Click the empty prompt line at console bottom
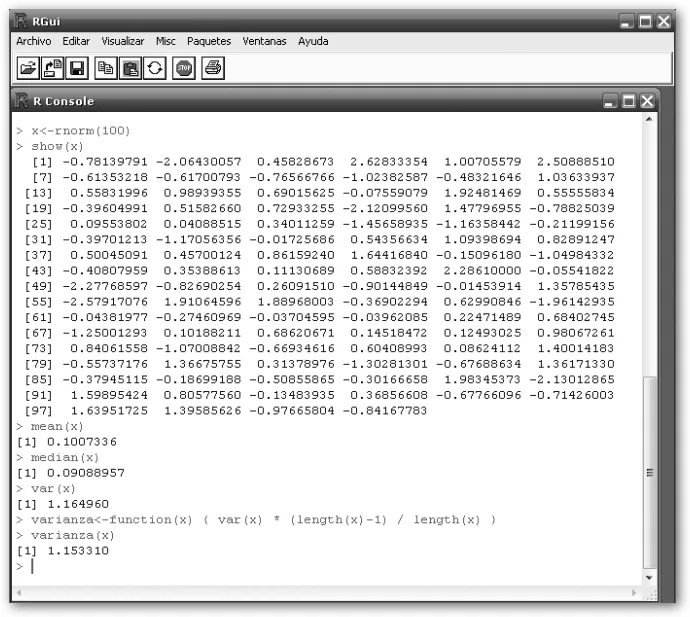 pyautogui.click(x=328, y=566)
